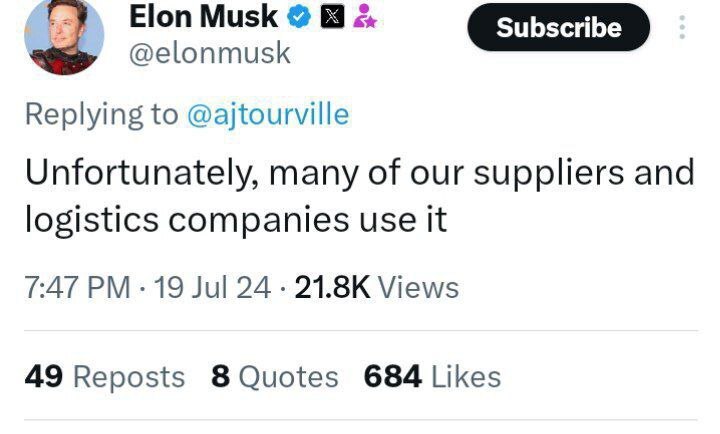Viewport: 720px width, 434px height.
Task: View the 21.8K Views analytics
Action: click(376, 288)
